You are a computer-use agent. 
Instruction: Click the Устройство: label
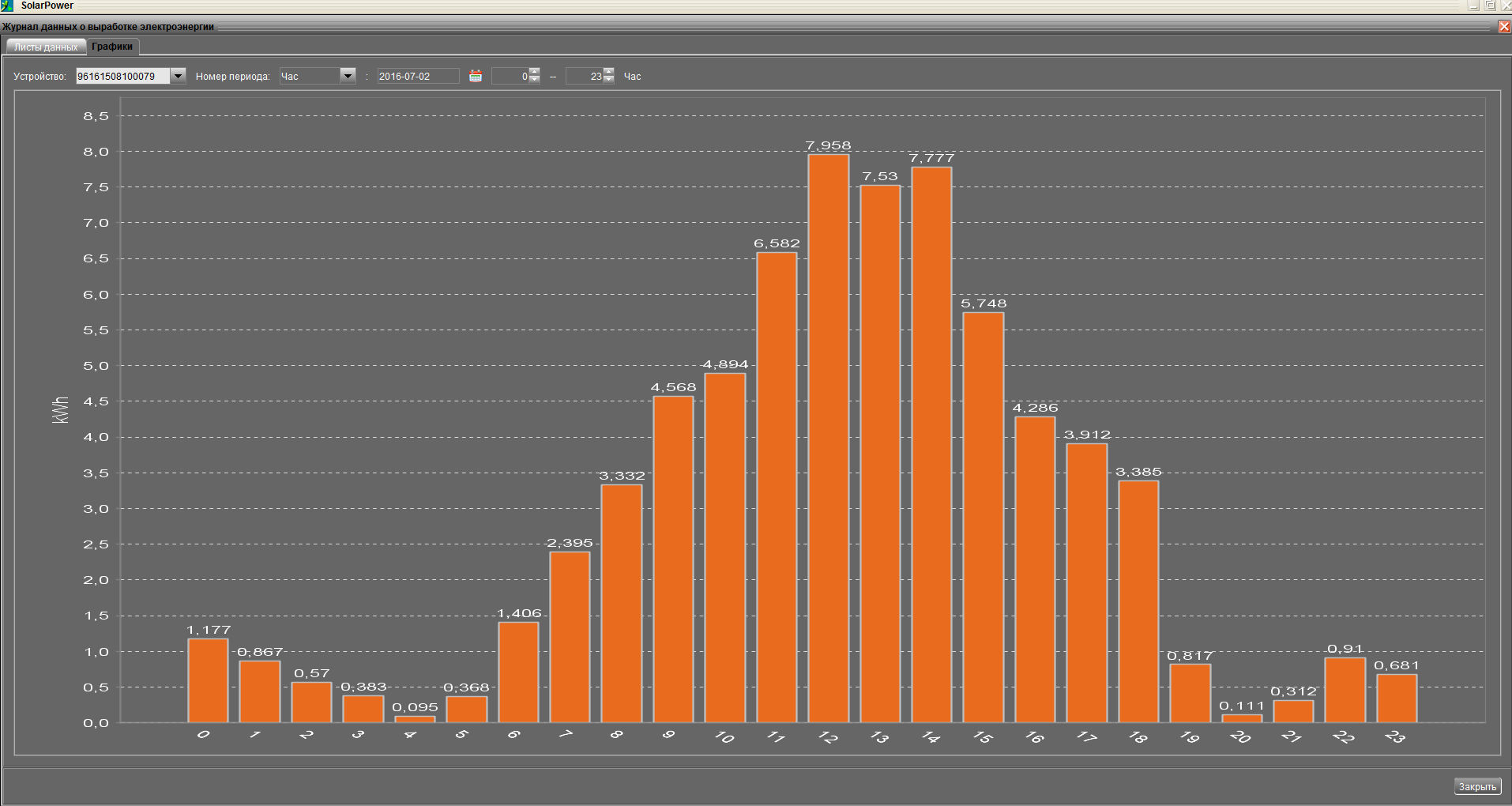(x=39, y=77)
